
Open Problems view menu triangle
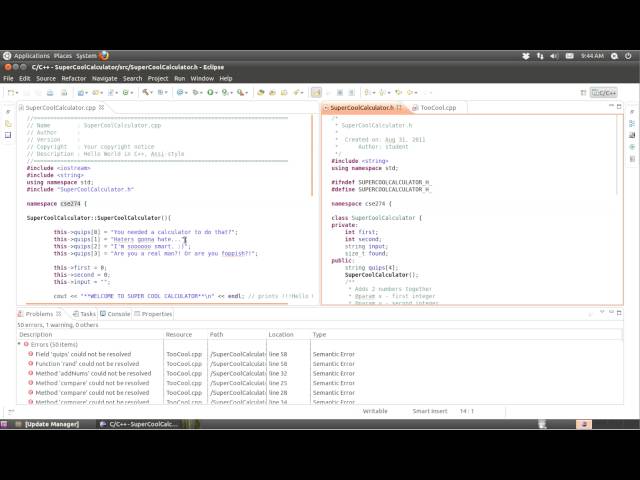(602, 312)
